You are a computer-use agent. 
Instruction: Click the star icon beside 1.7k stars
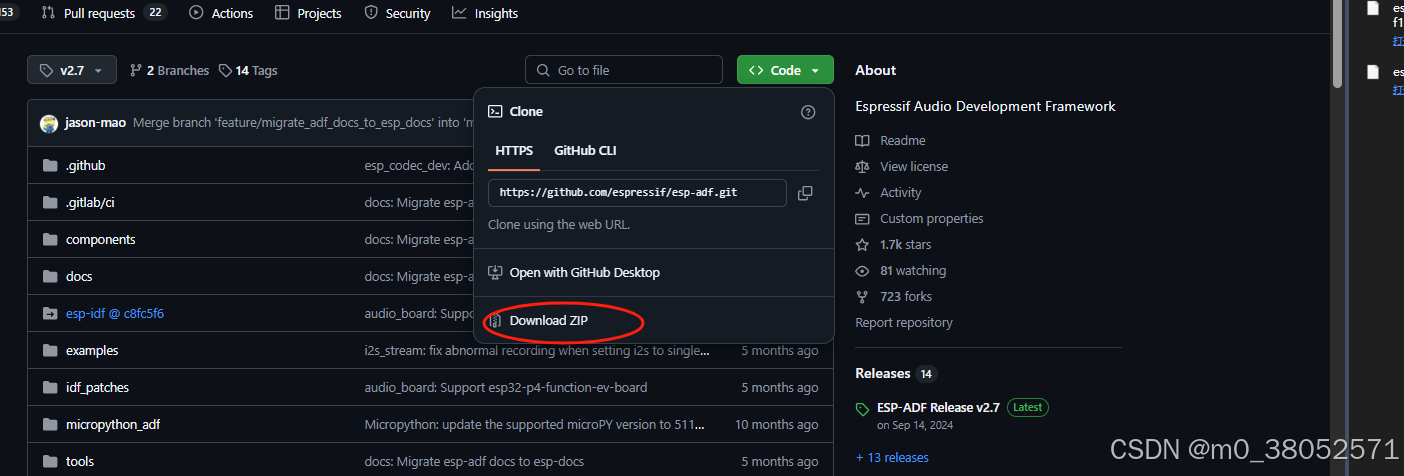click(x=863, y=245)
